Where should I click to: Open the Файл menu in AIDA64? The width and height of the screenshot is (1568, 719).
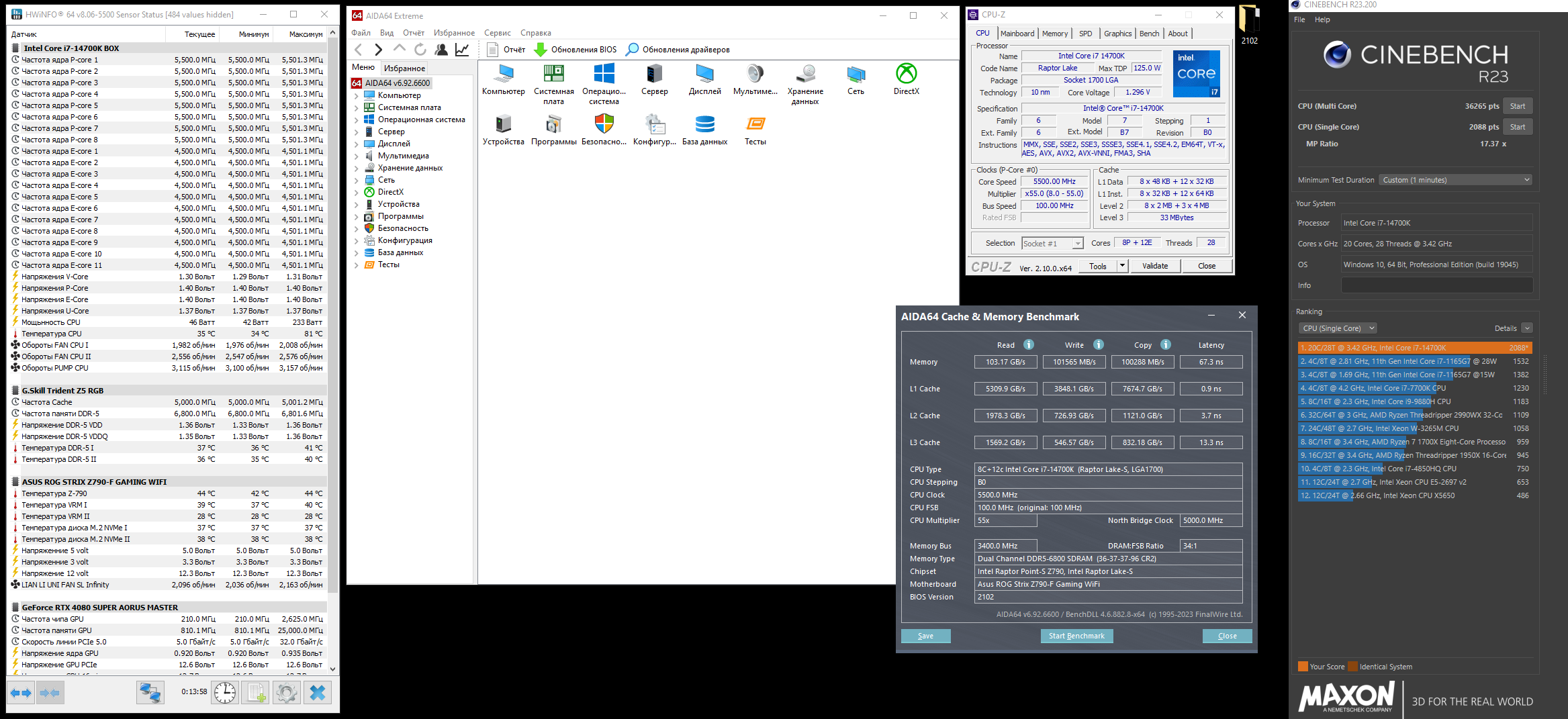click(x=361, y=33)
